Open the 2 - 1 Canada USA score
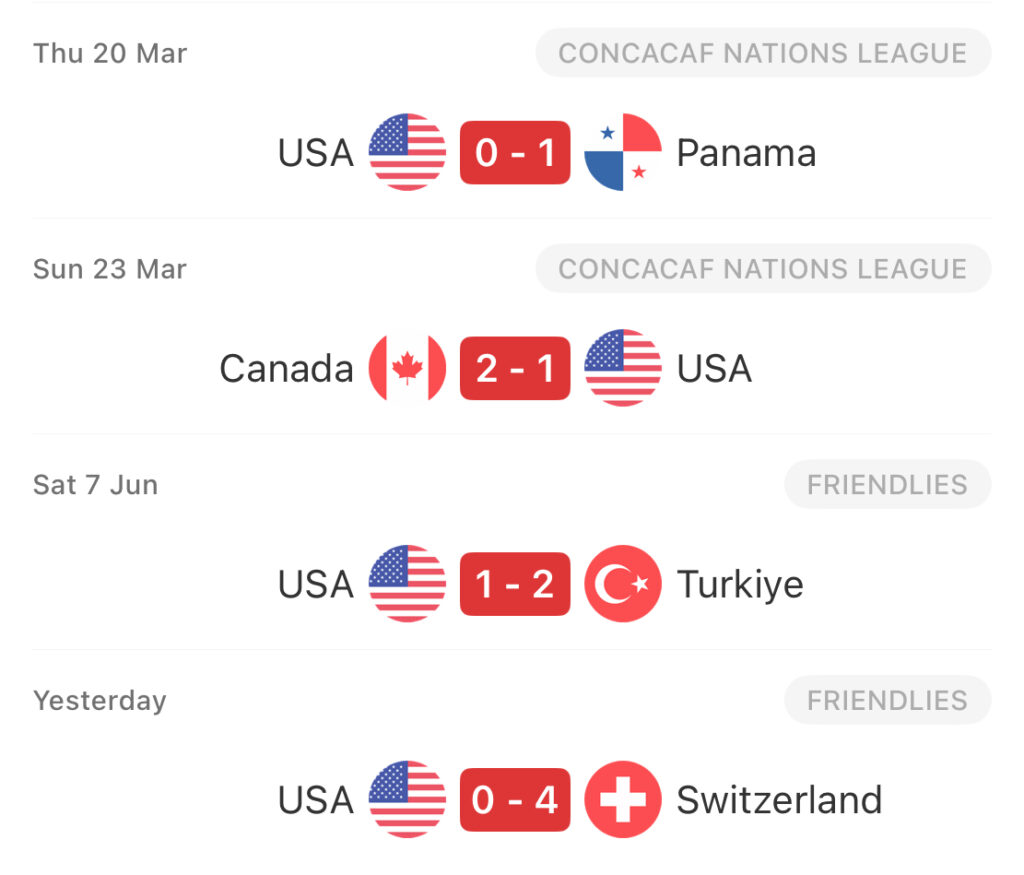Image resolution: width=1024 pixels, height=875 pixels. point(515,368)
